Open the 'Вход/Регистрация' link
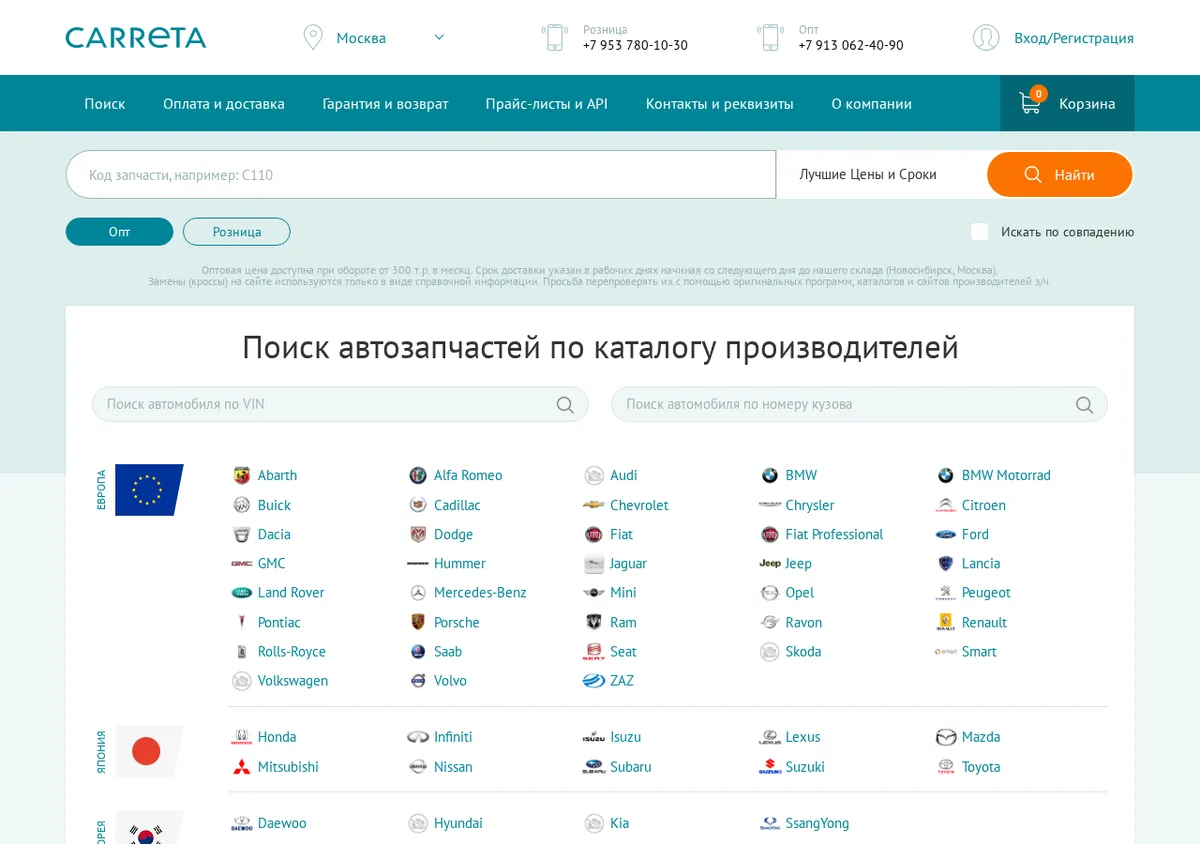 1074,38
